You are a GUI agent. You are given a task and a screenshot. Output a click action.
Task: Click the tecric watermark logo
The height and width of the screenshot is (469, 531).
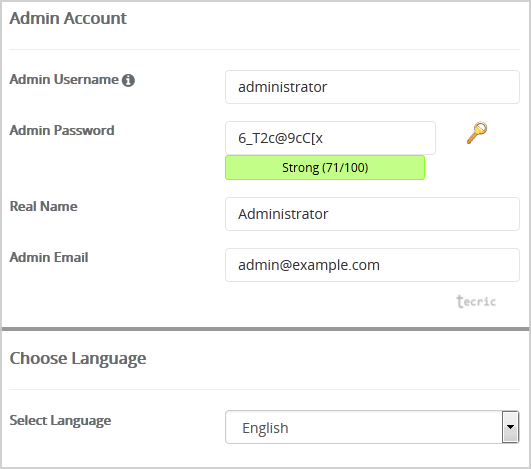point(476,301)
